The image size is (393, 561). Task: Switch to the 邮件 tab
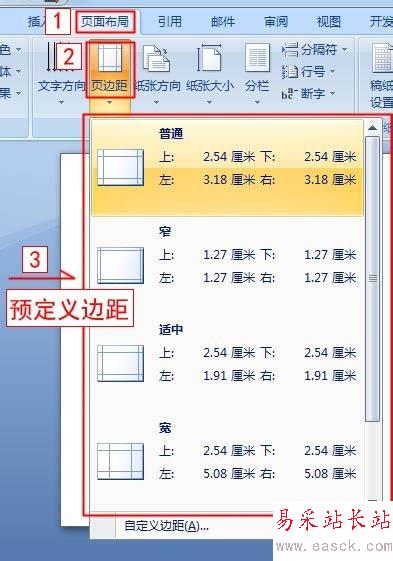tap(223, 22)
